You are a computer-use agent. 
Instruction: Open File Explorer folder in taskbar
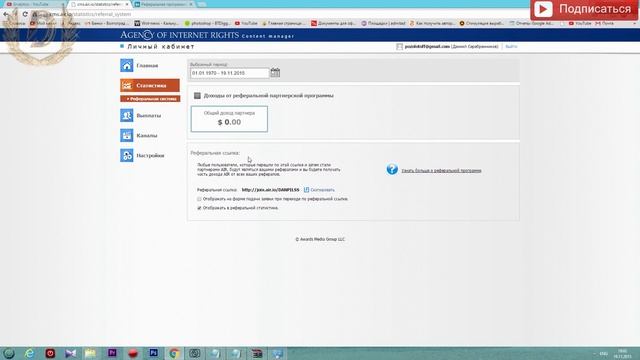click(91, 353)
